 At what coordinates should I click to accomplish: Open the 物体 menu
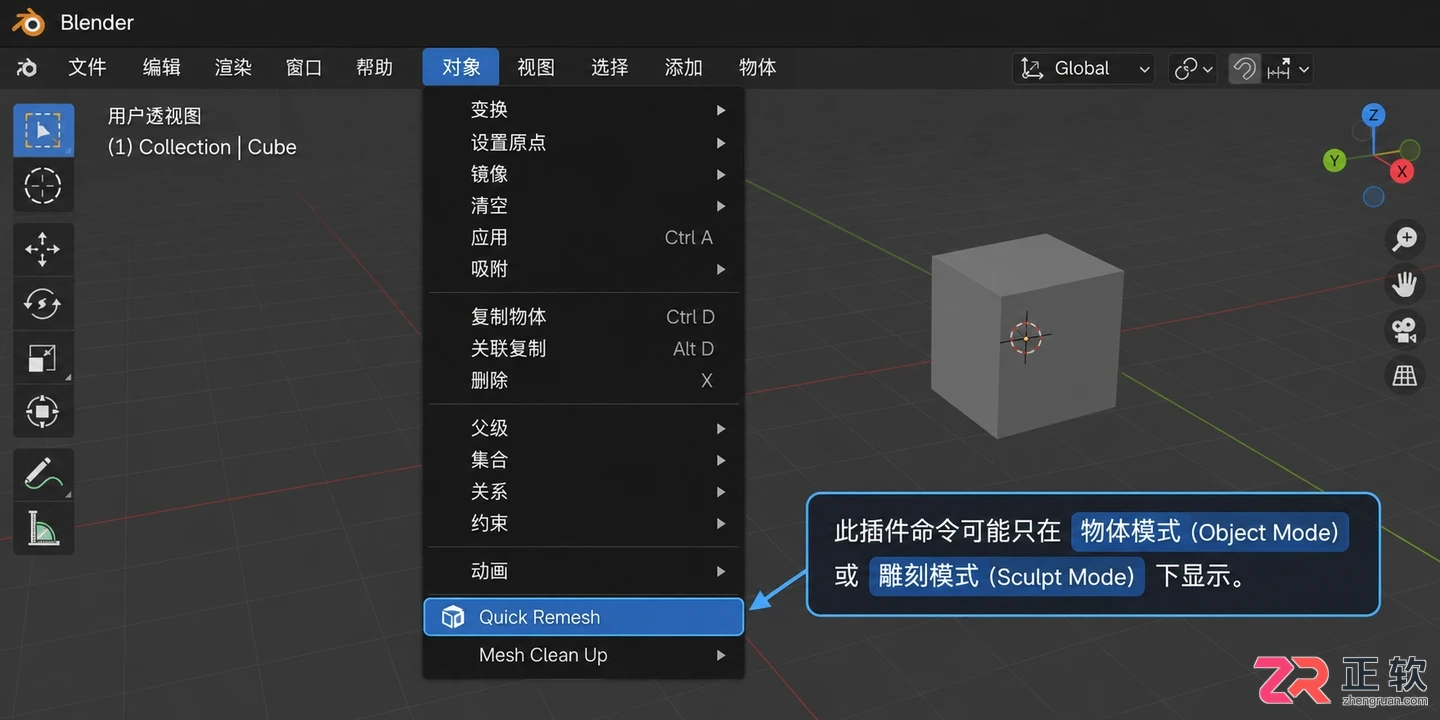758,68
